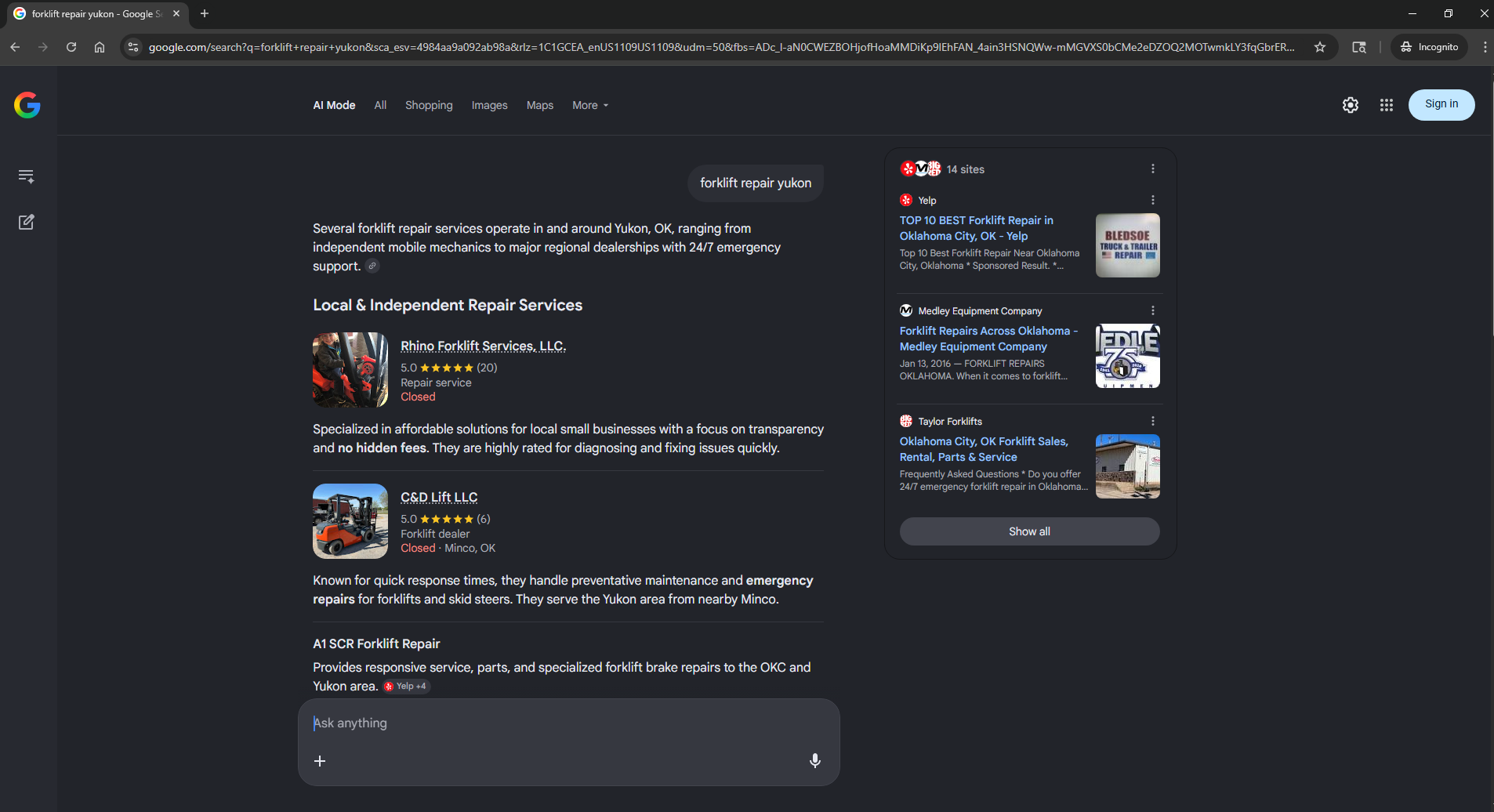
Task: Click the Medley Equipment 75 logo thumbnail
Action: (1127, 356)
